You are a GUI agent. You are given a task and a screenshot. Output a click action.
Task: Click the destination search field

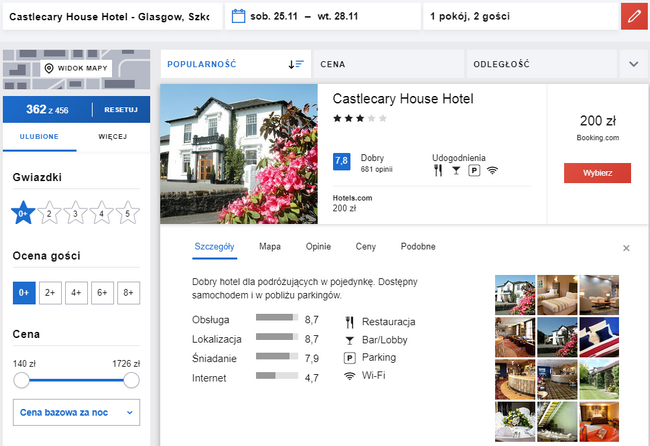pos(112,17)
